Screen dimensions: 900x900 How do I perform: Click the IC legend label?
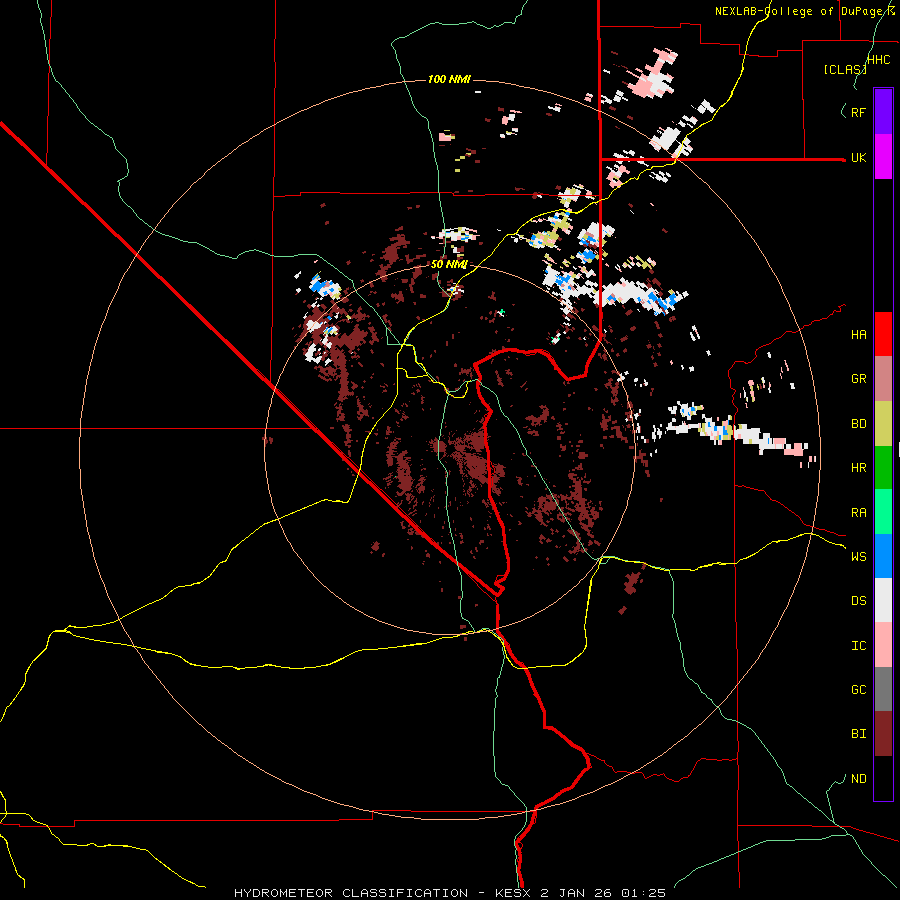(x=858, y=646)
